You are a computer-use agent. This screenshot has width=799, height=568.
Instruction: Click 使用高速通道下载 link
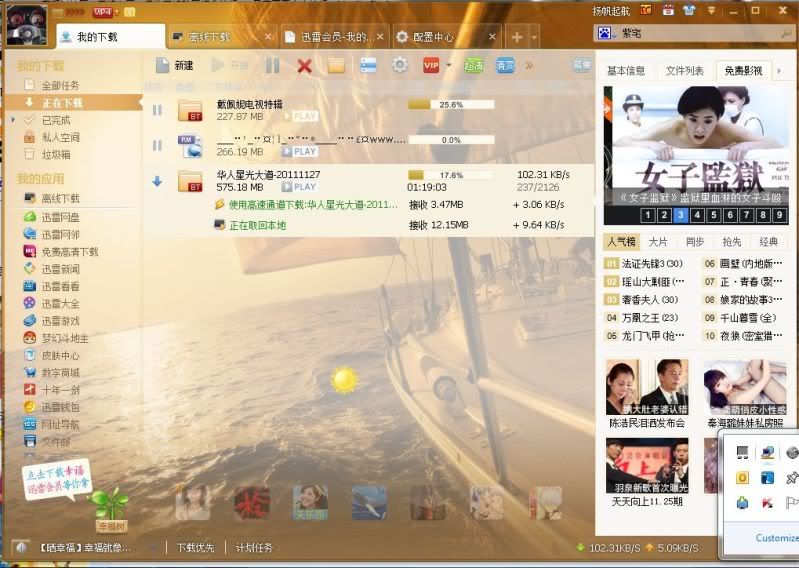pos(313,205)
